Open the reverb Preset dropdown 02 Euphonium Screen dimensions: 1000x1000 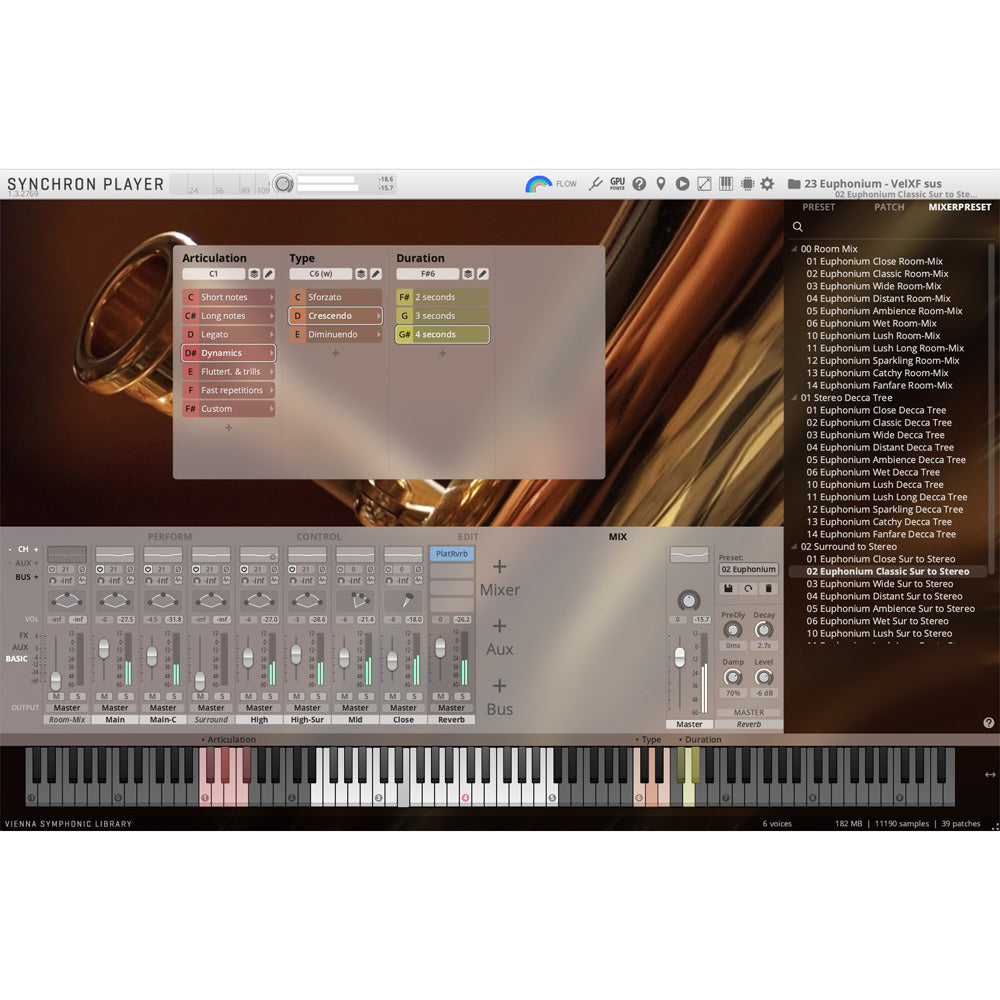749,570
